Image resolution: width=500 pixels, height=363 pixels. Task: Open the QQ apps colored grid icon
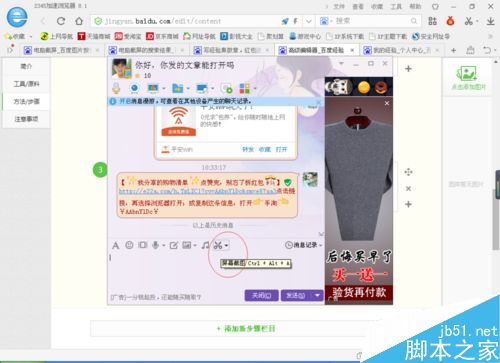click(245, 88)
